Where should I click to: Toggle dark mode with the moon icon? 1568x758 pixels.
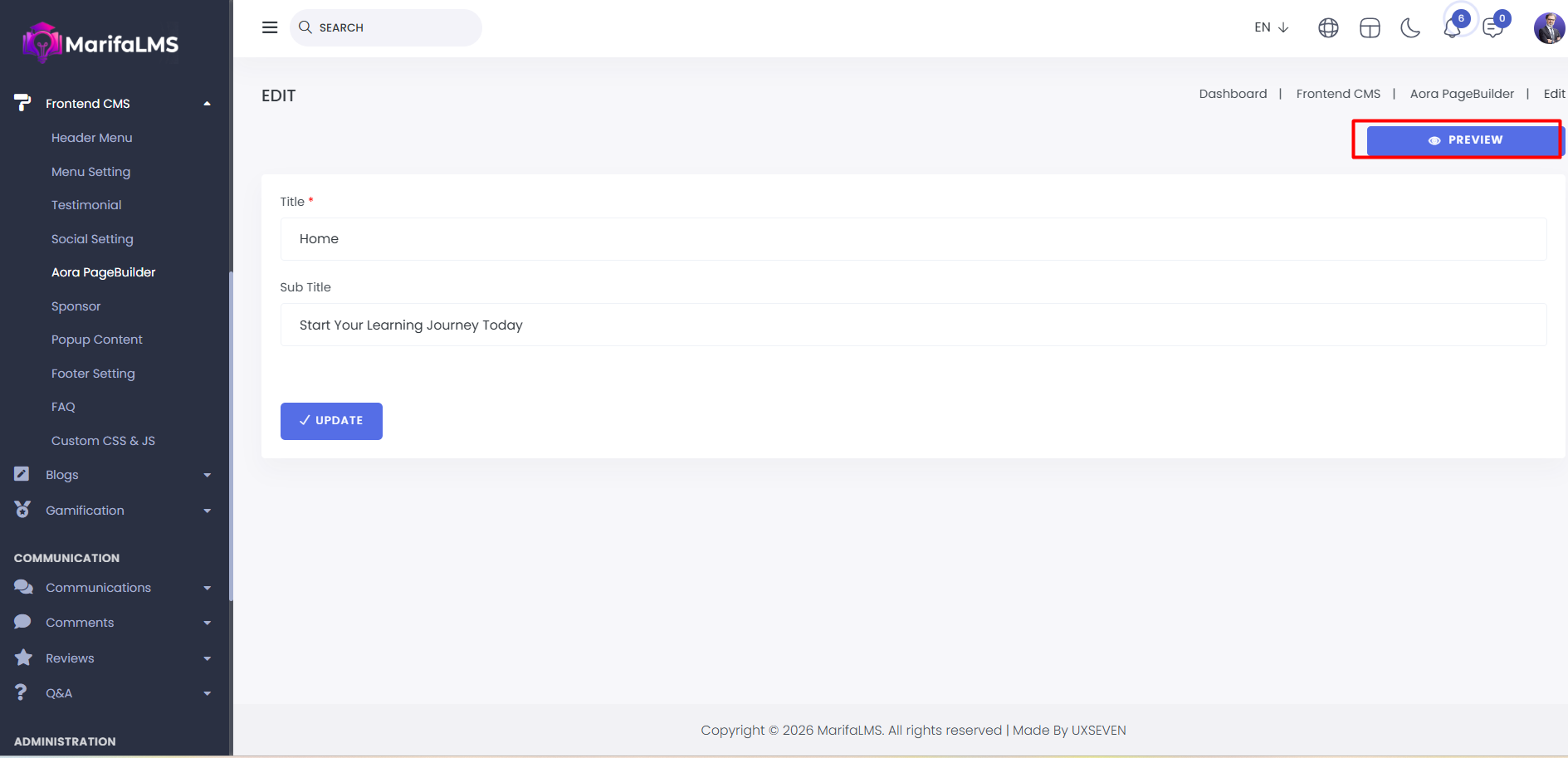pos(1410,28)
